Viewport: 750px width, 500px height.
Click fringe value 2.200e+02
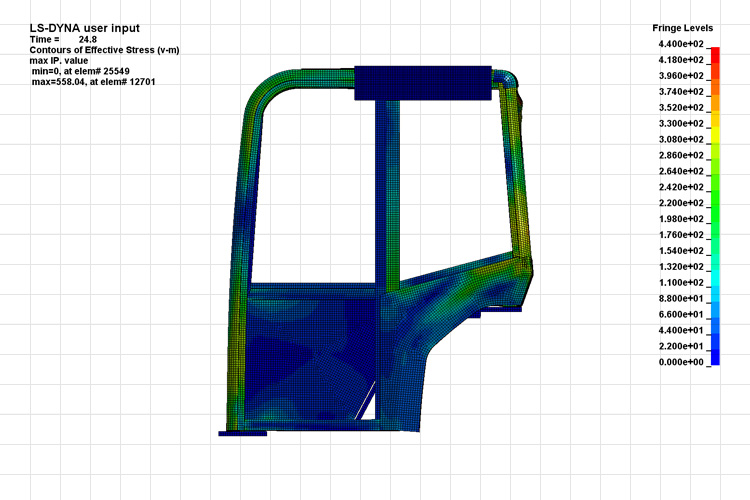point(681,203)
